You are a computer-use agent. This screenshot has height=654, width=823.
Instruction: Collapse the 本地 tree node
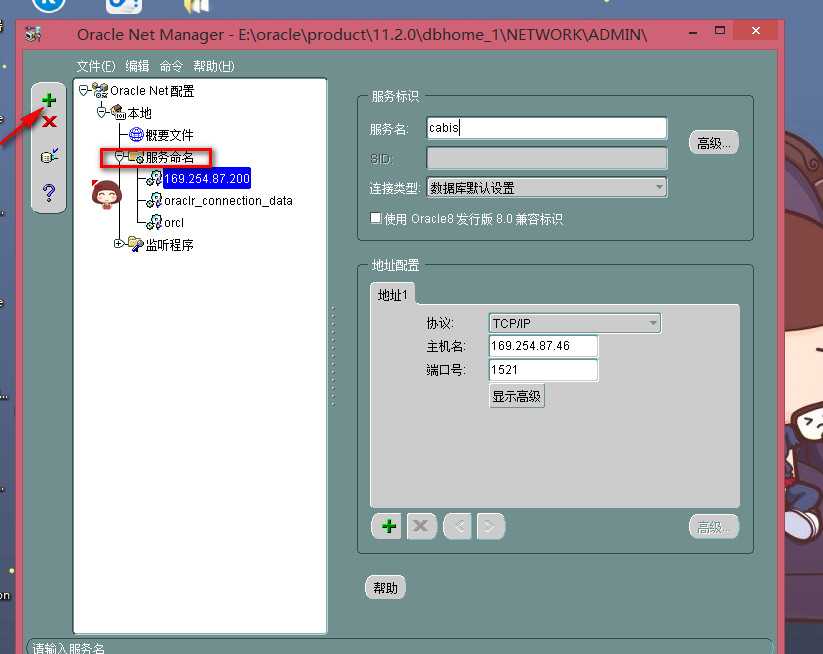coord(102,112)
